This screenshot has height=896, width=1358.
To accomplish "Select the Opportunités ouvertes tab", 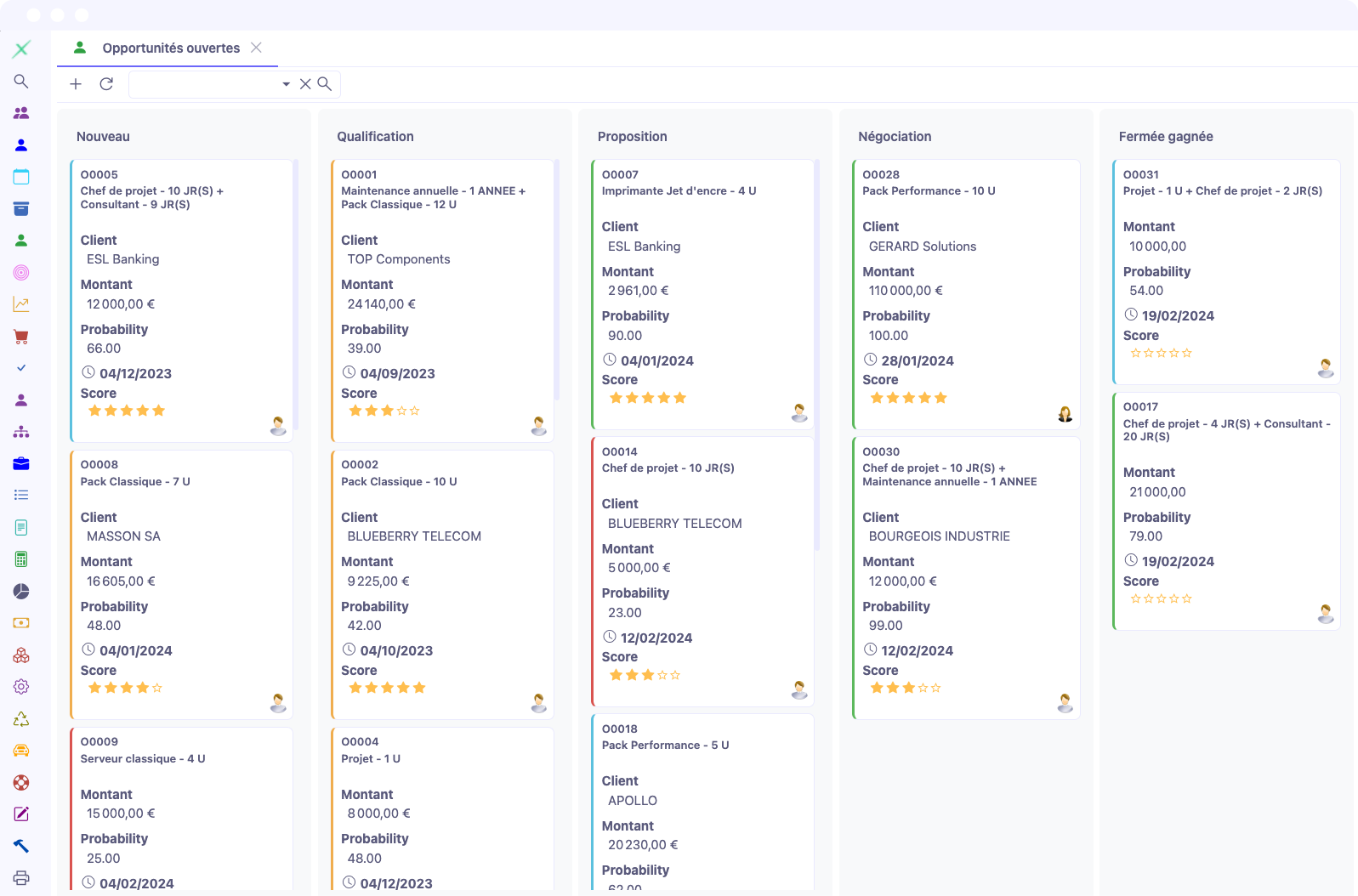I will click(171, 48).
